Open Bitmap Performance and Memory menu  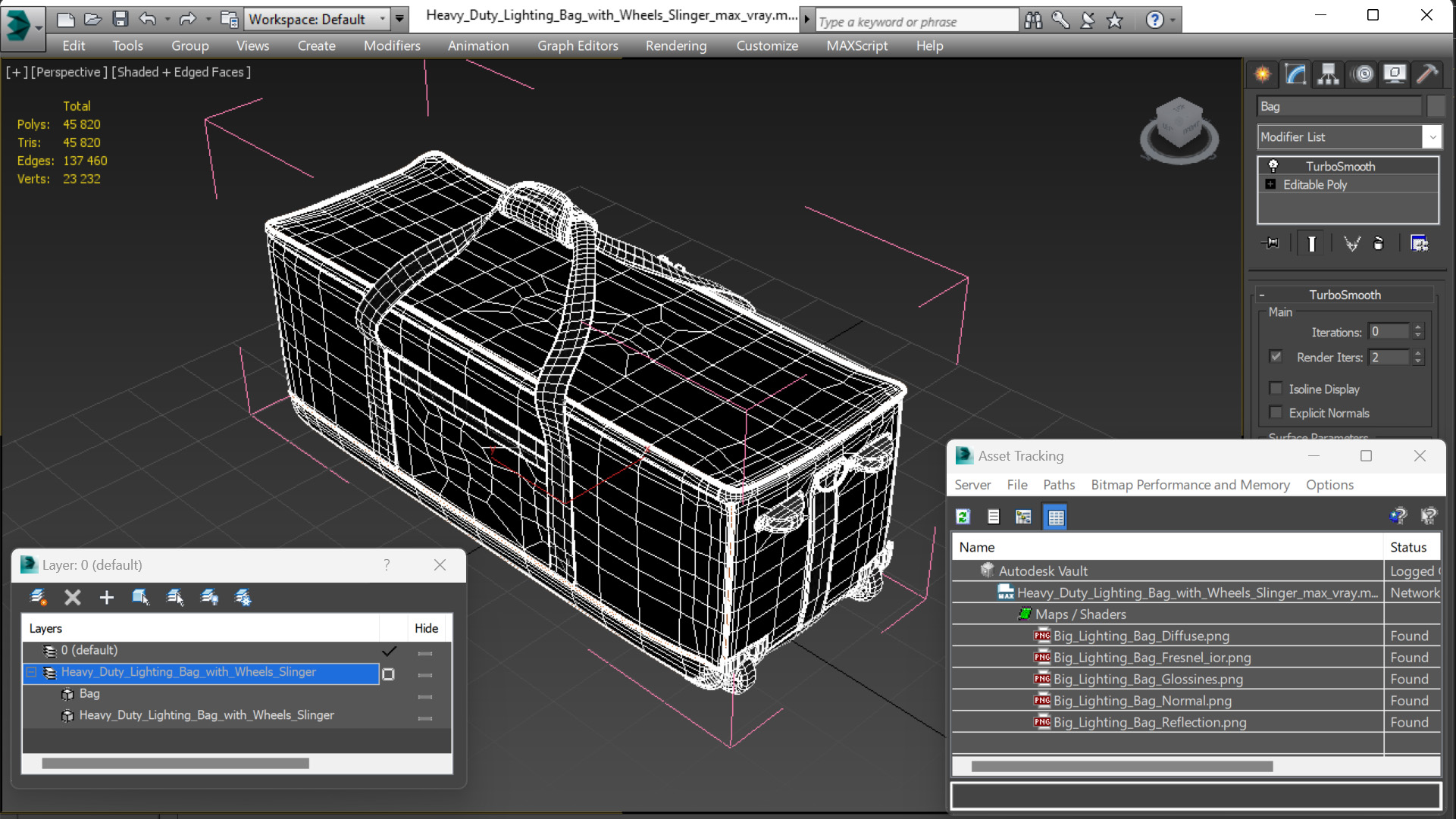point(1190,485)
